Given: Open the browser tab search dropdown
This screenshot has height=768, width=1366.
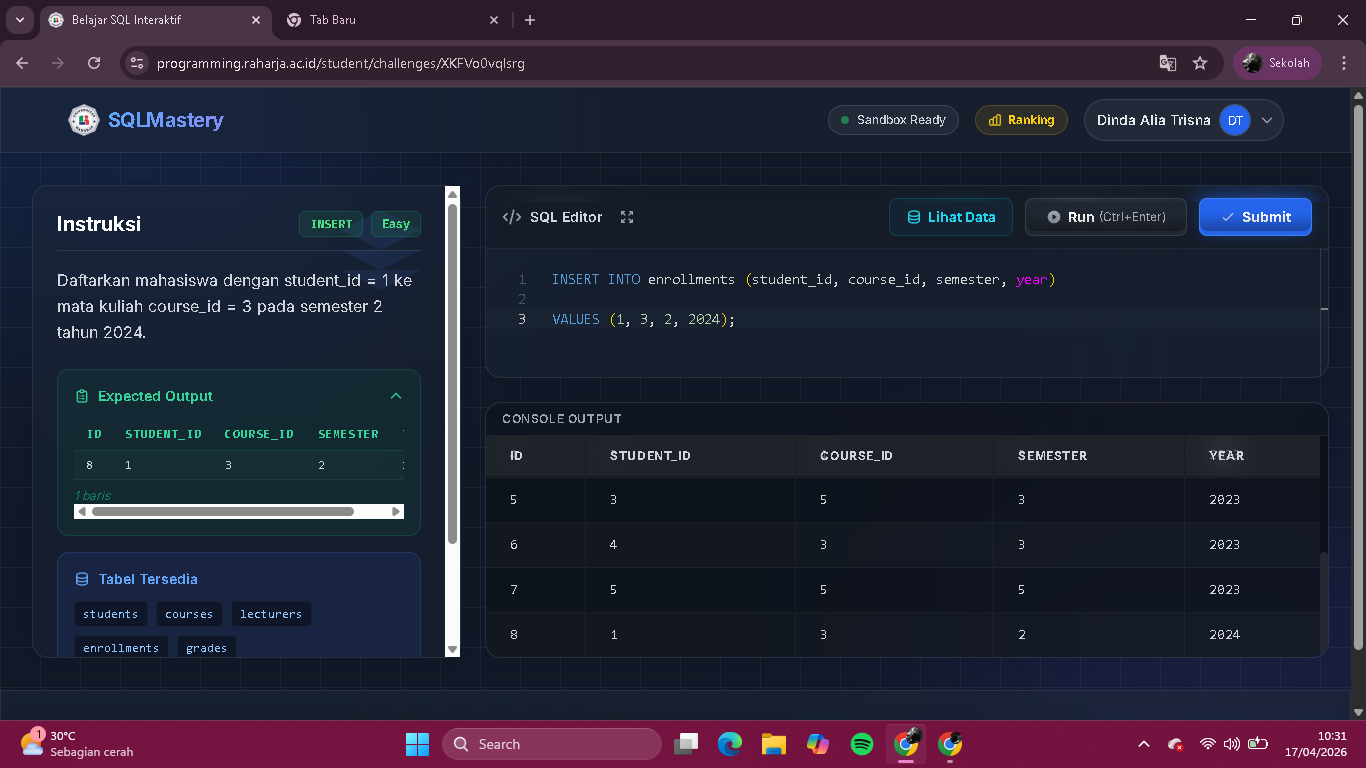Looking at the screenshot, I should coord(19,20).
